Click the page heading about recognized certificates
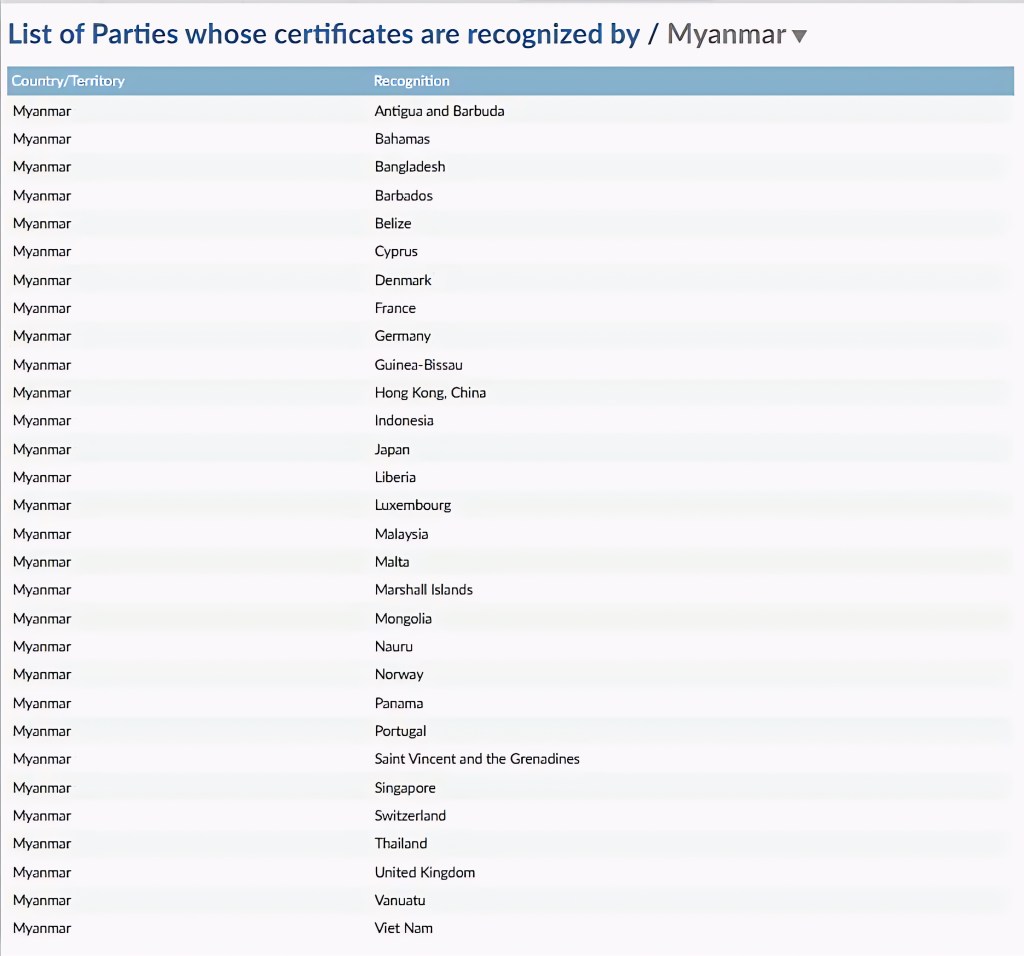The image size is (1024, 956). pos(323,35)
